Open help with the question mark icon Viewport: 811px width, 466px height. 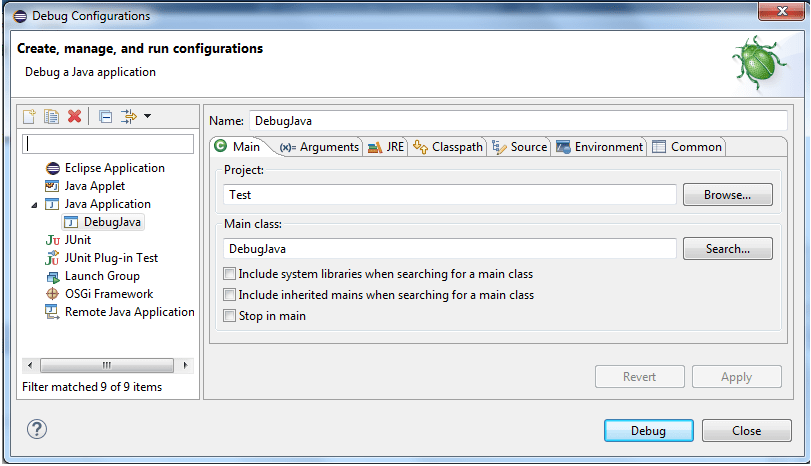[37, 429]
